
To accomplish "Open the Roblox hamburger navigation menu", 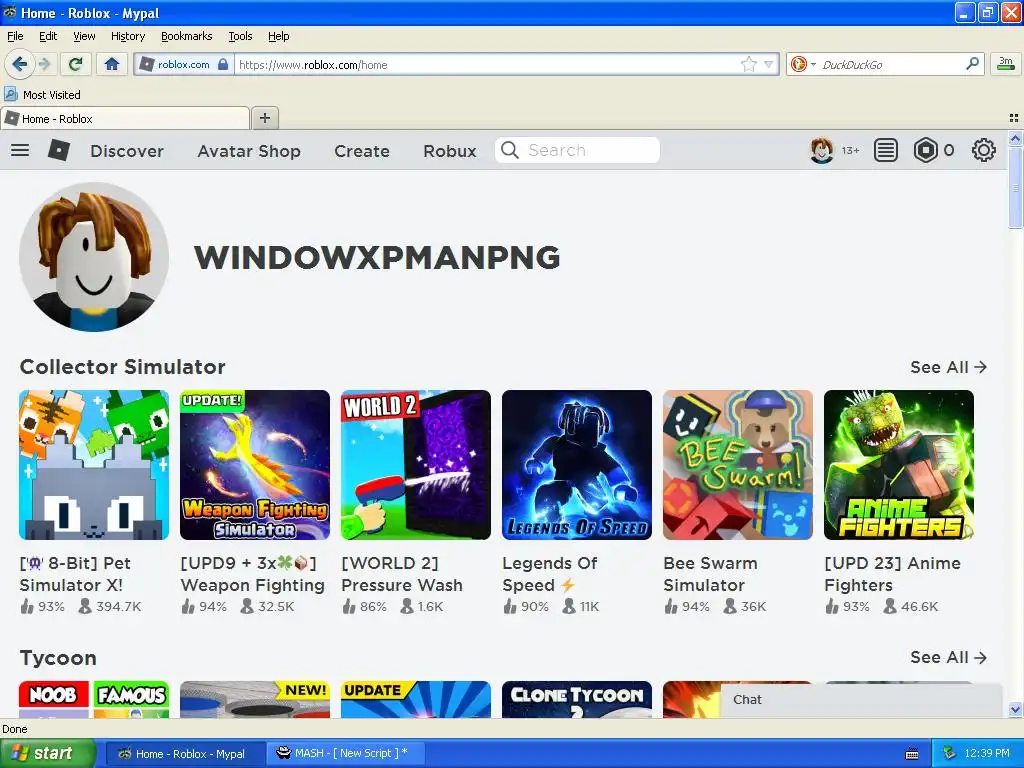I will [20, 150].
